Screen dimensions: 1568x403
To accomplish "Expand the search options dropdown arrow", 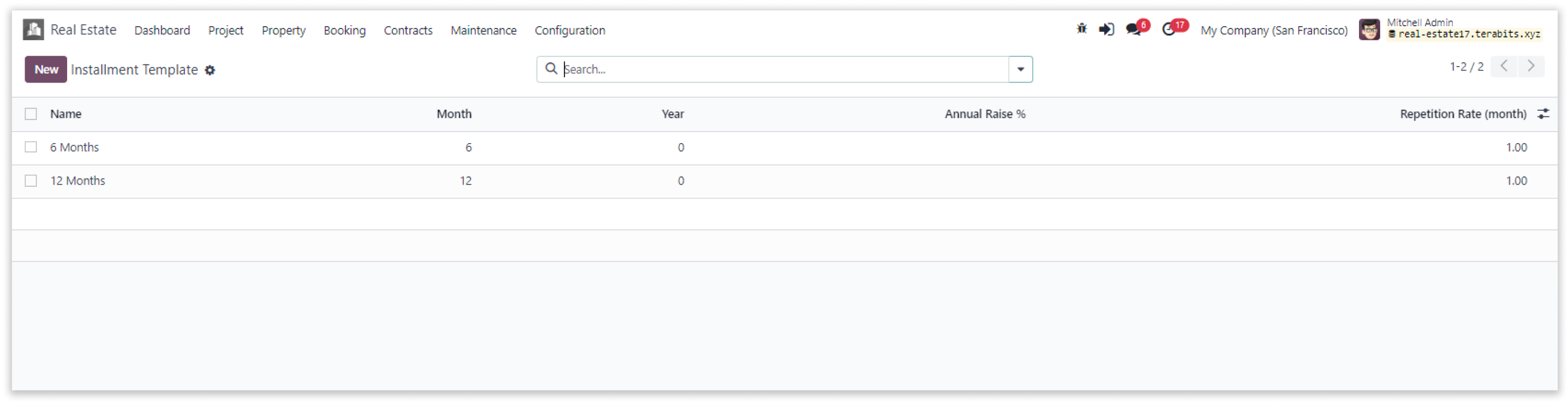I will (1020, 69).
